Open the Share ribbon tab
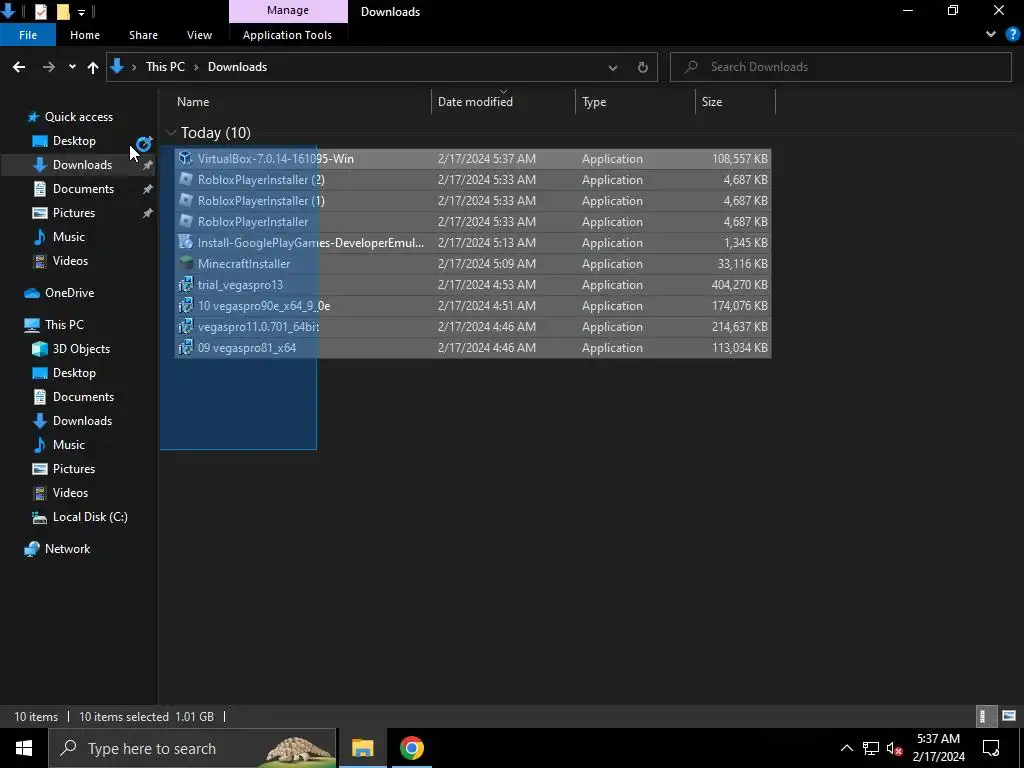 (x=143, y=35)
